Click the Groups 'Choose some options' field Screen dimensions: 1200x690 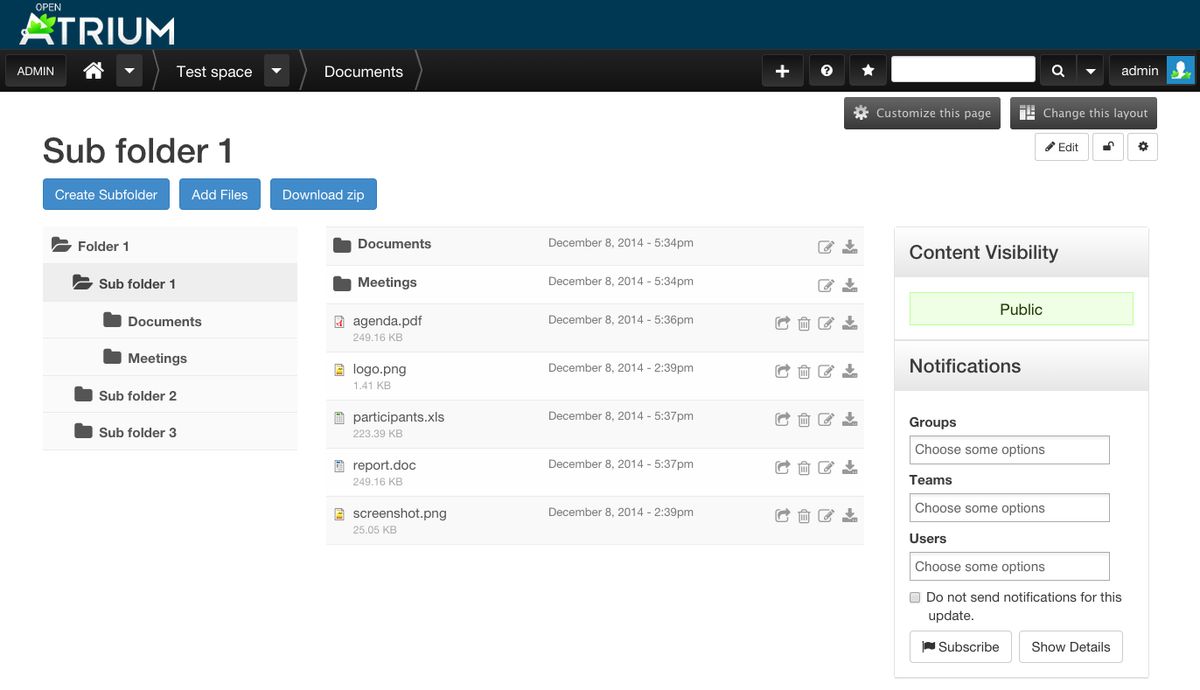(1009, 449)
